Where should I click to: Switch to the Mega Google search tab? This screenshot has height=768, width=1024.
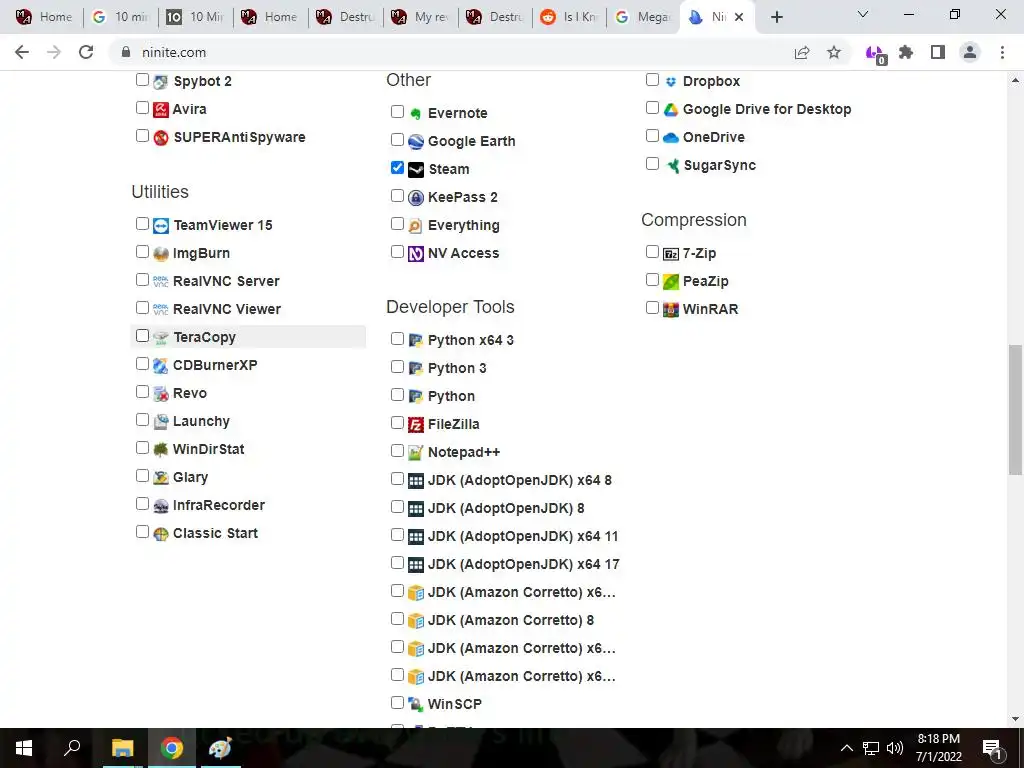click(644, 17)
